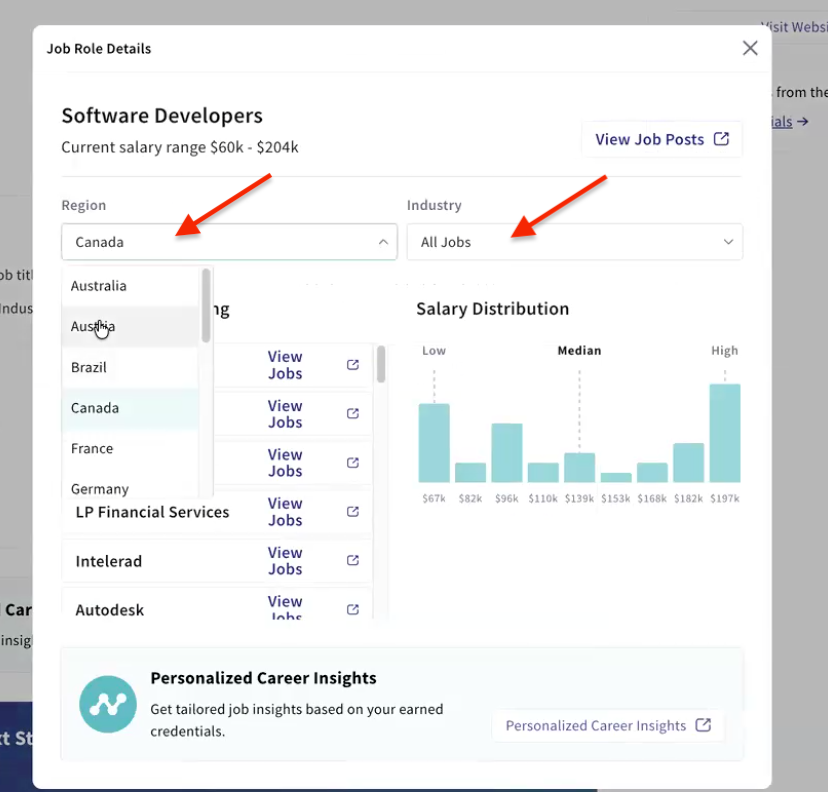Click the $139k Median salary bar
This screenshot has height=792, width=828.
coord(579,467)
